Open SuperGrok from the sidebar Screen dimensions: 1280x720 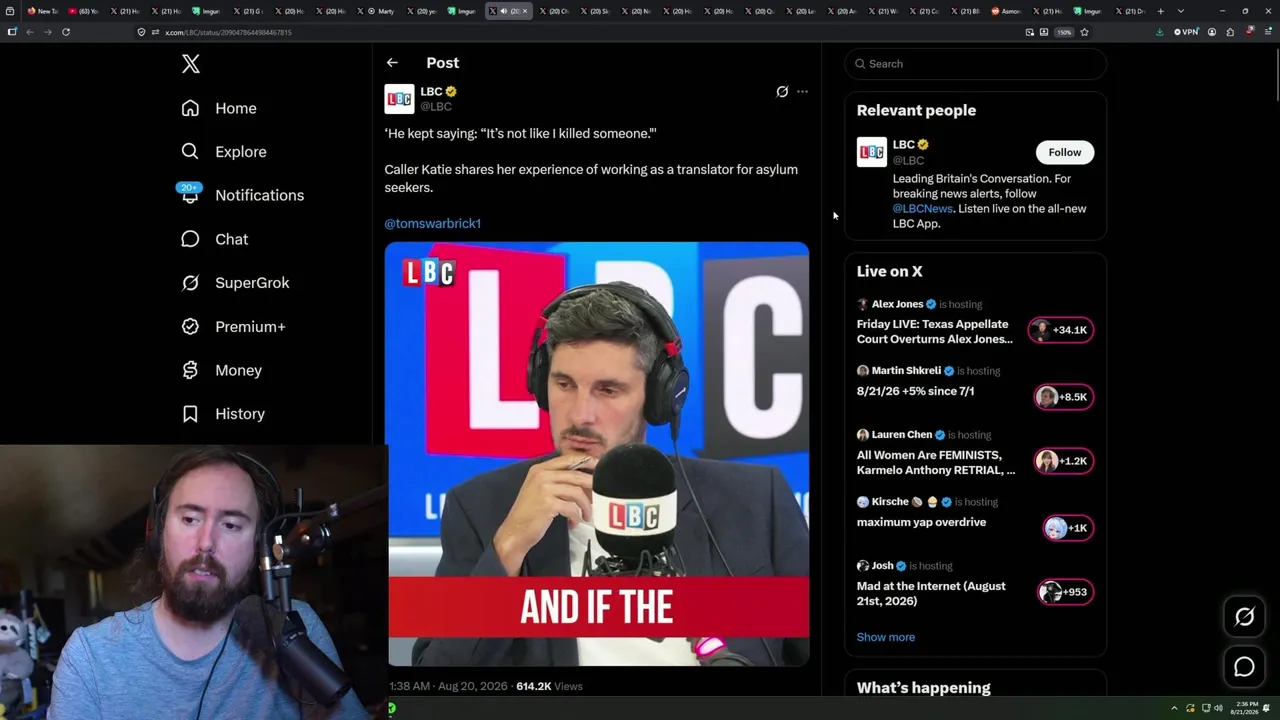pyautogui.click(x=236, y=283)
